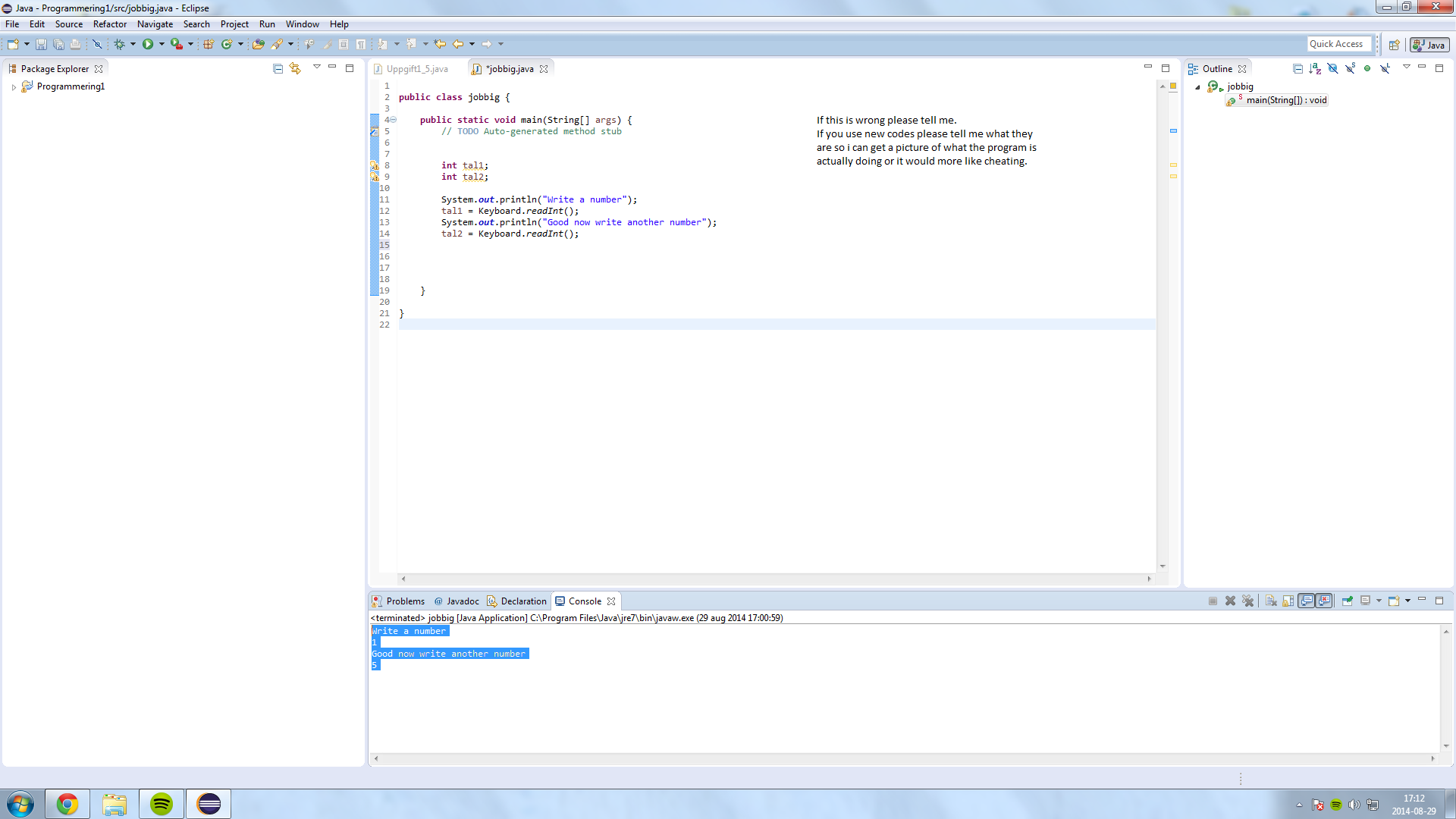Run the program with the green play button
Image resolution: width=1456 pixels, height=819 pixels.
pos(148,45)
